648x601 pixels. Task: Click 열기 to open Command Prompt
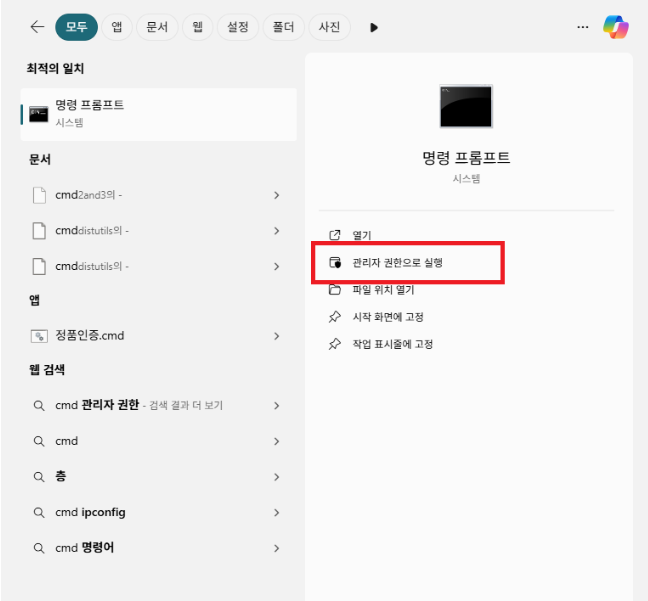coord(361,235)
